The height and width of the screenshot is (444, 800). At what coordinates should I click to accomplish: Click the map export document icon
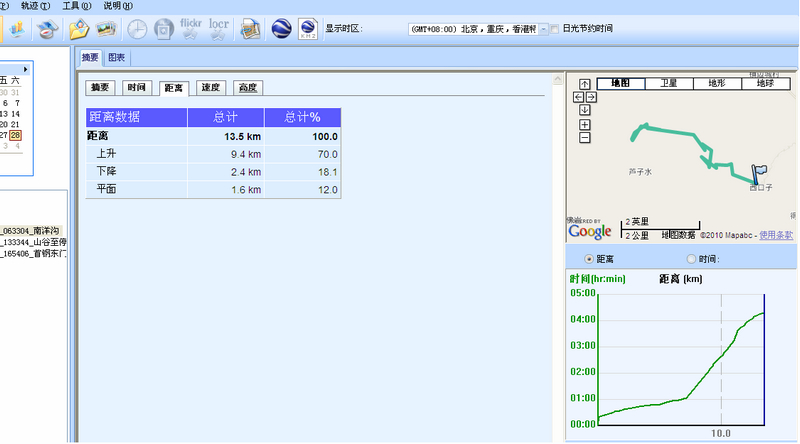coord(251,29)
